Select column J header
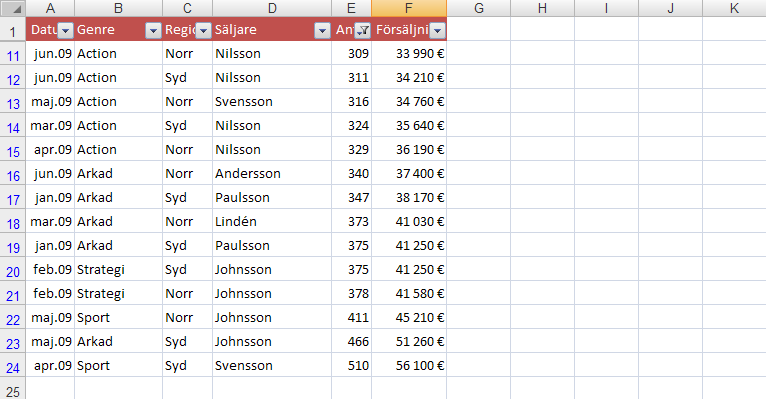Screen dimensions: 766x399 click(670, 8)
